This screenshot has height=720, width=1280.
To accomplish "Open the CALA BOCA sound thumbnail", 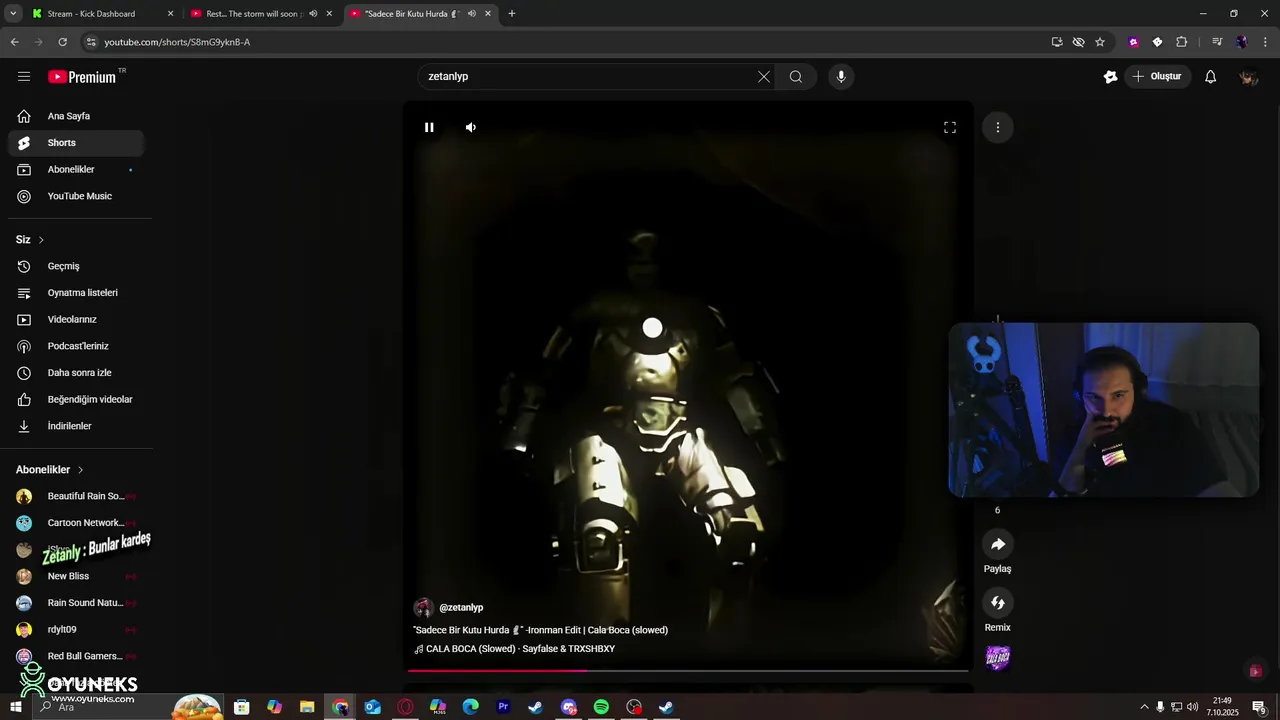I will tap(997, 657).
